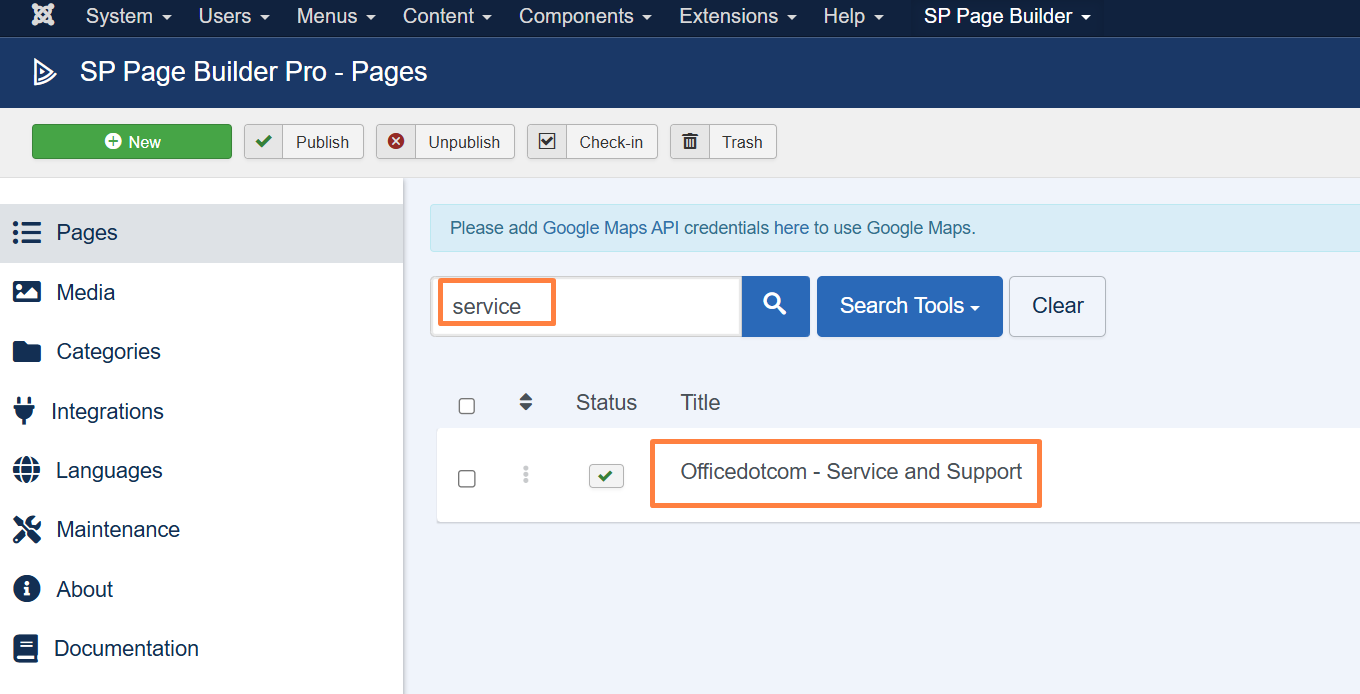Screen dimensions: 1360x694
Task: Click the Trash toolbar button
Action: pyautogui.click(x=723, y=142)
